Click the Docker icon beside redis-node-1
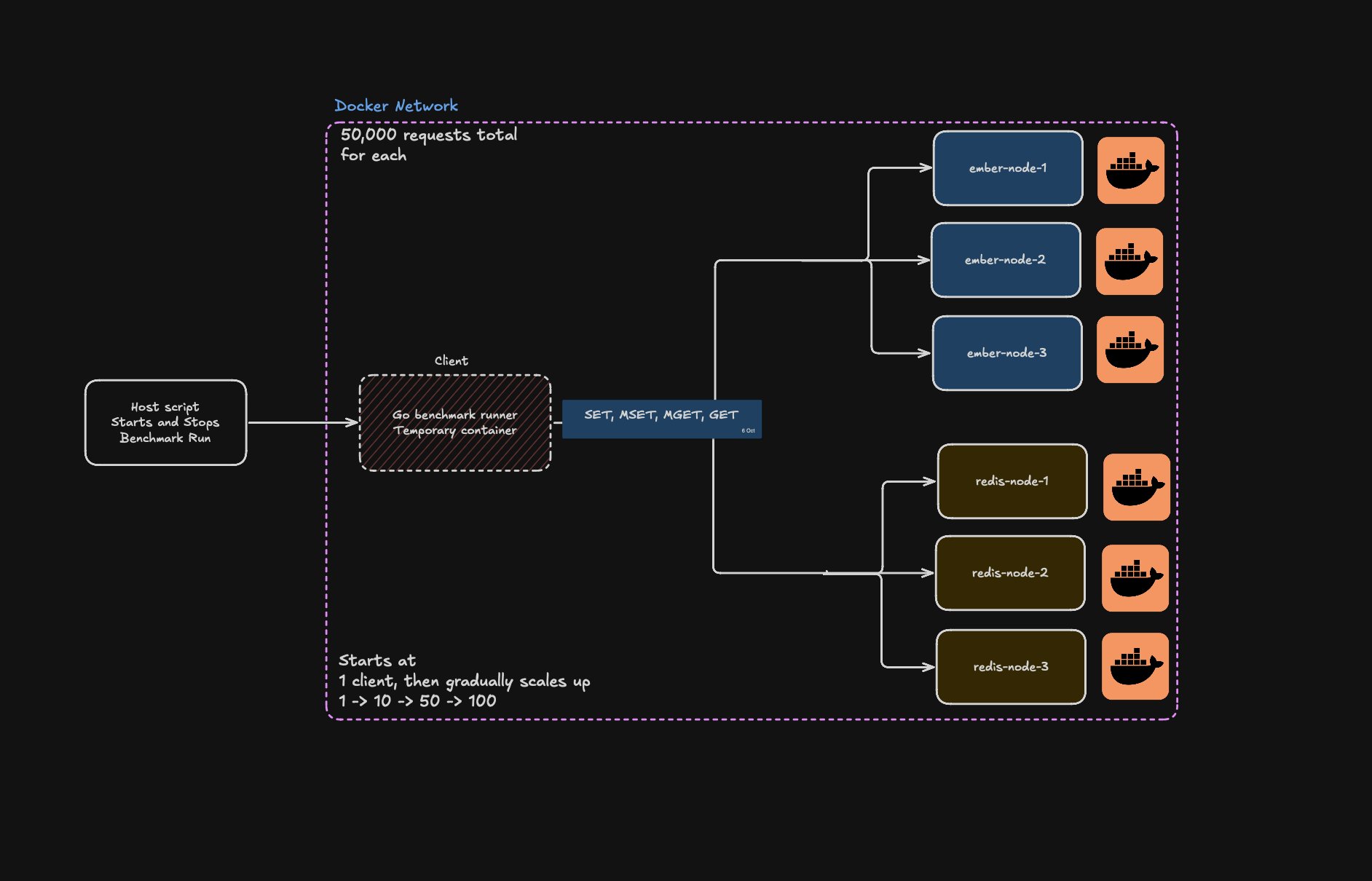This screenshot has height=881, width=1372. pos(1136,487)
